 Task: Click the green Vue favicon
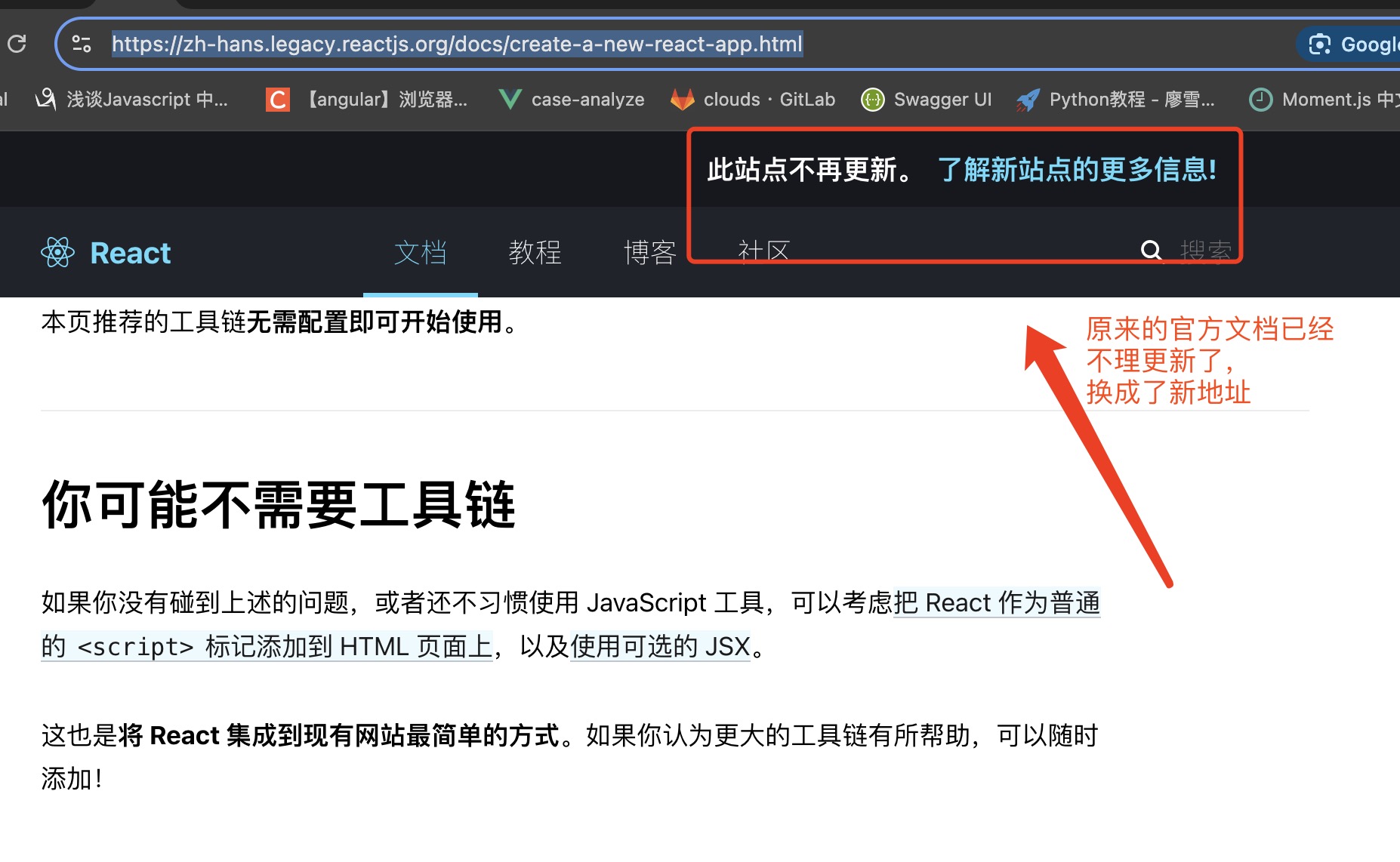click(x=510, y=99)
